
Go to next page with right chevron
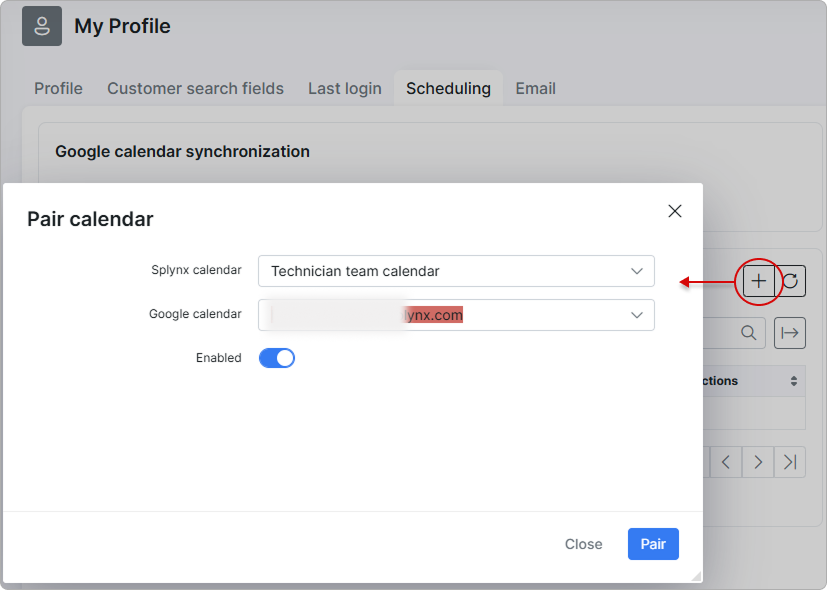click(758, 462)
